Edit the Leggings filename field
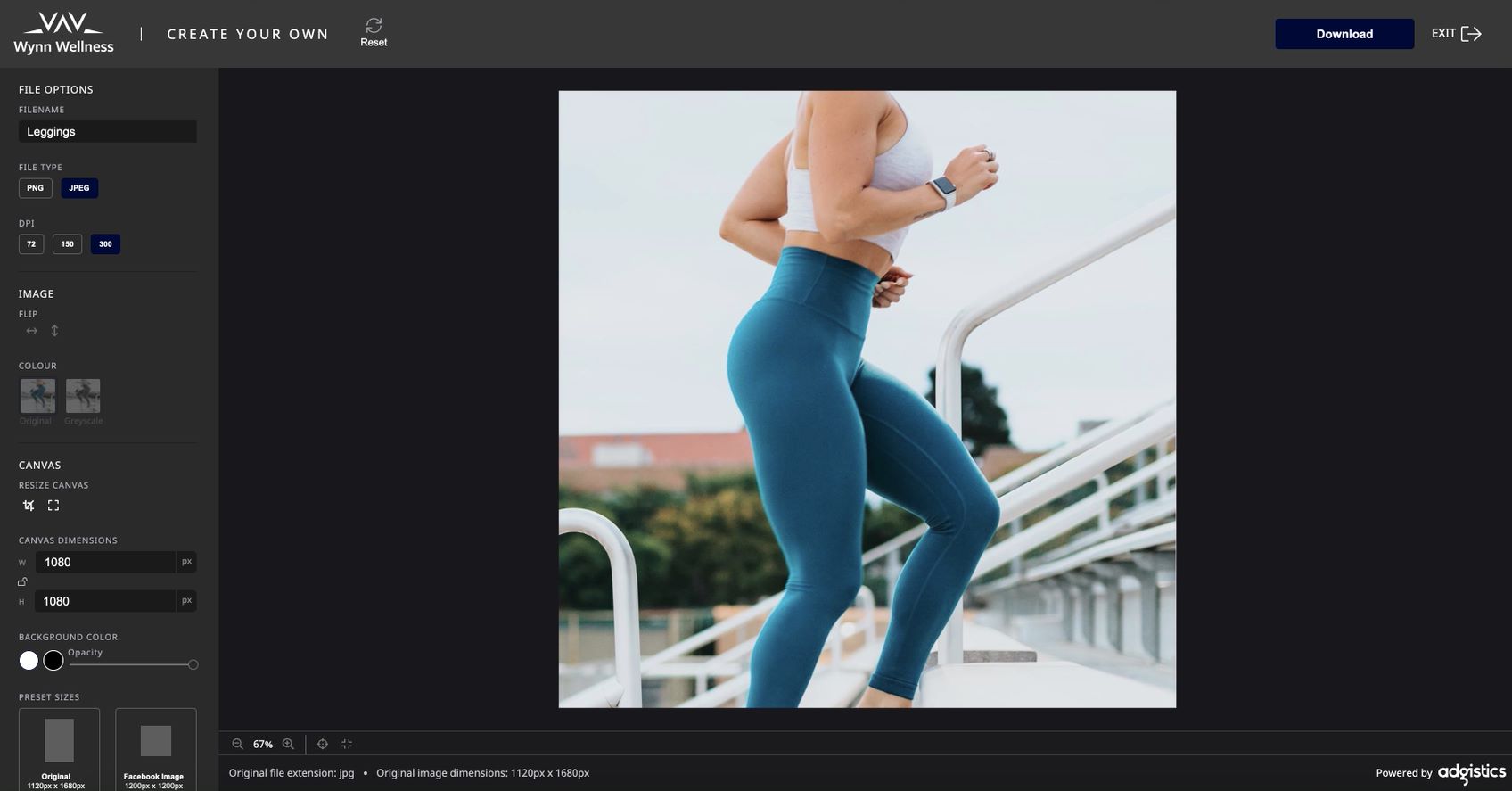 pos(108,132)
